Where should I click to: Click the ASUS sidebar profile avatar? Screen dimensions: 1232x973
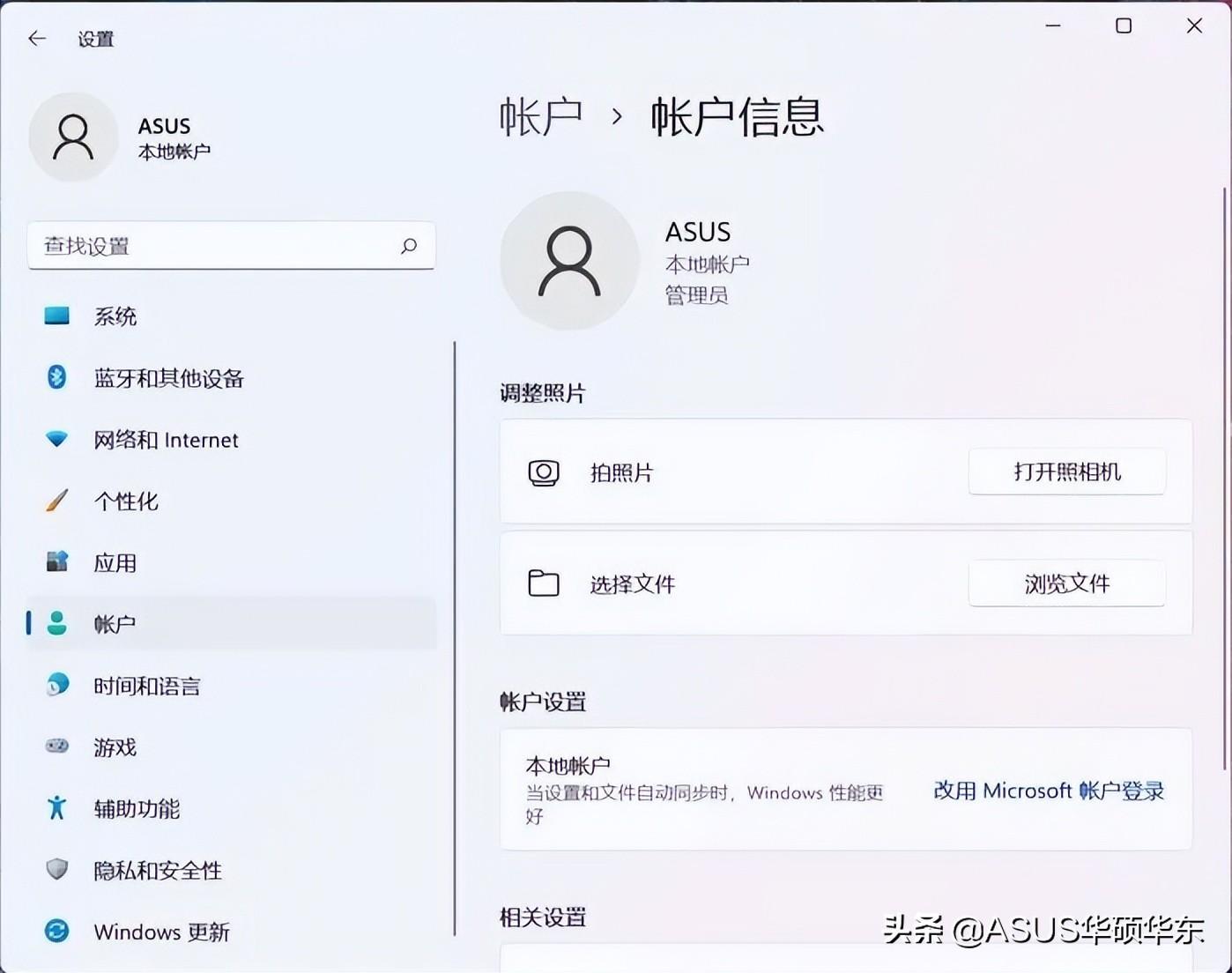point(73,137)
